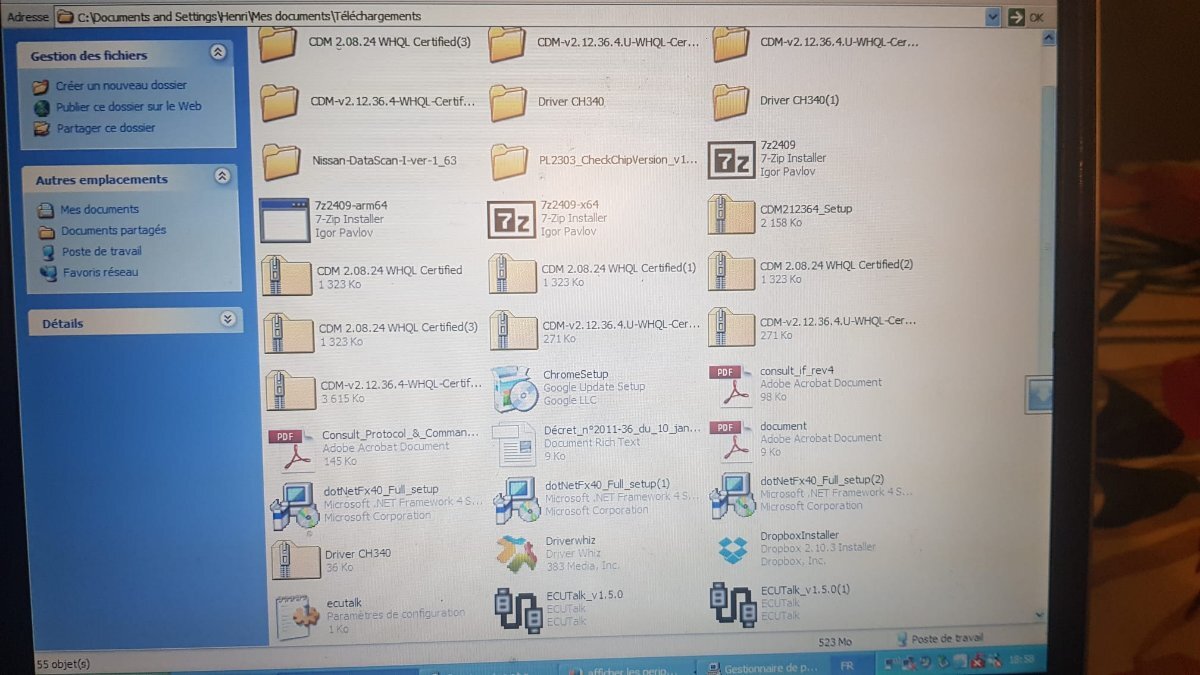Click Créer un nouveau dossier
This screenshot has width=1200, height=675.
[121, 86]
